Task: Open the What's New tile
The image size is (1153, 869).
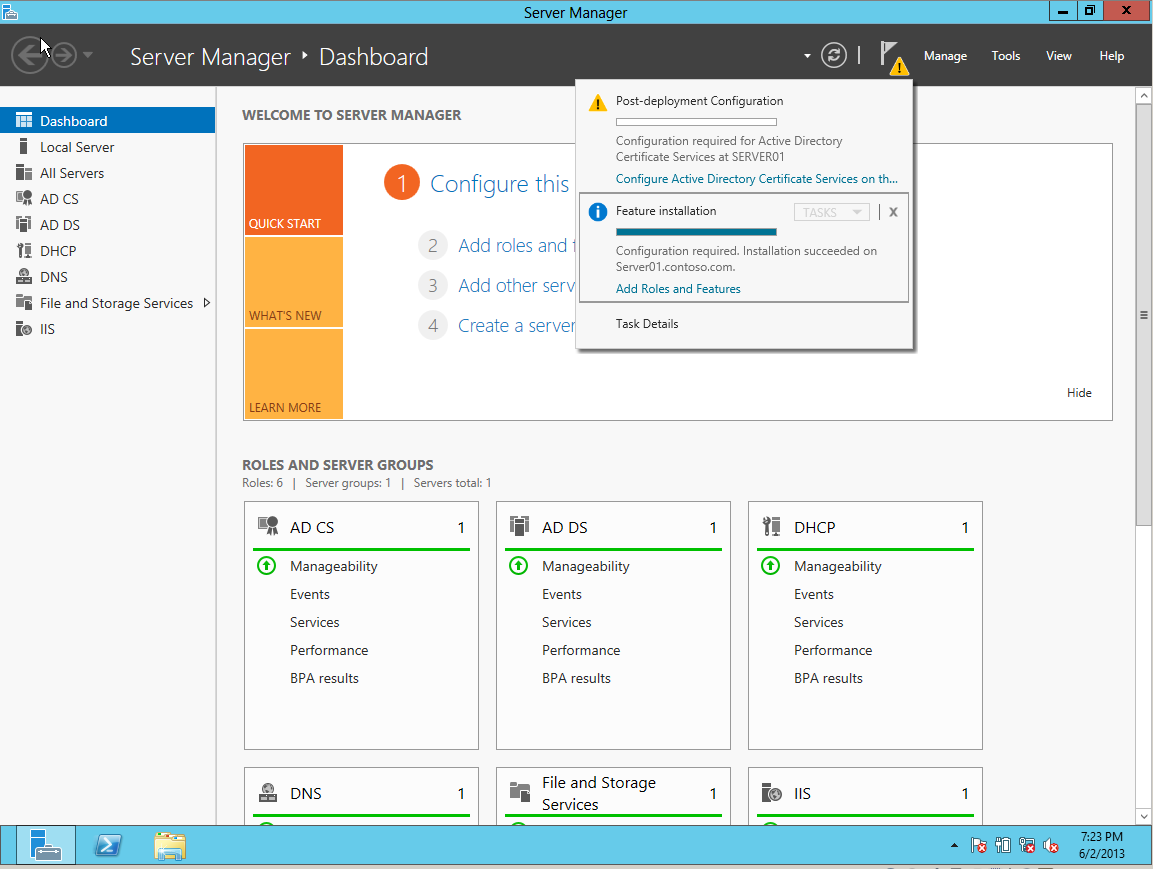Action: click(293, 282)
